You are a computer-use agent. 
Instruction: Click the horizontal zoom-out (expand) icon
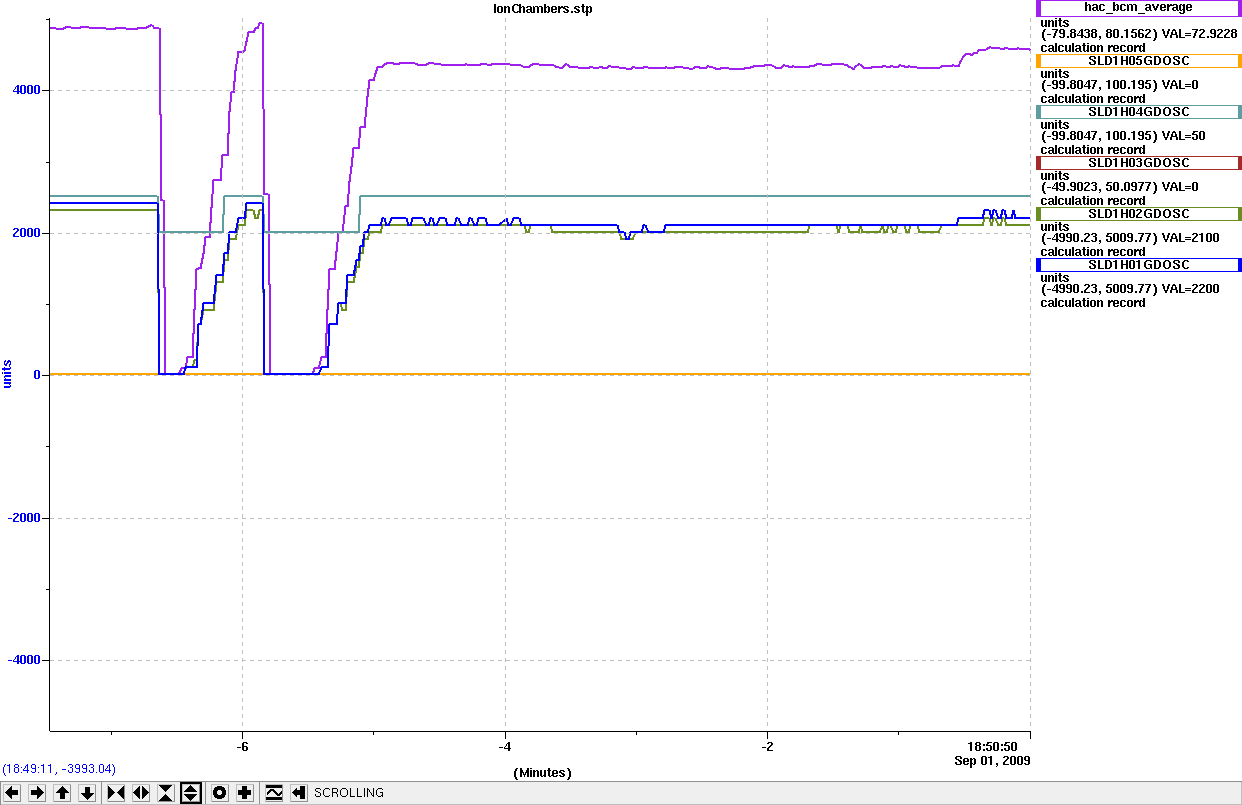141,793
